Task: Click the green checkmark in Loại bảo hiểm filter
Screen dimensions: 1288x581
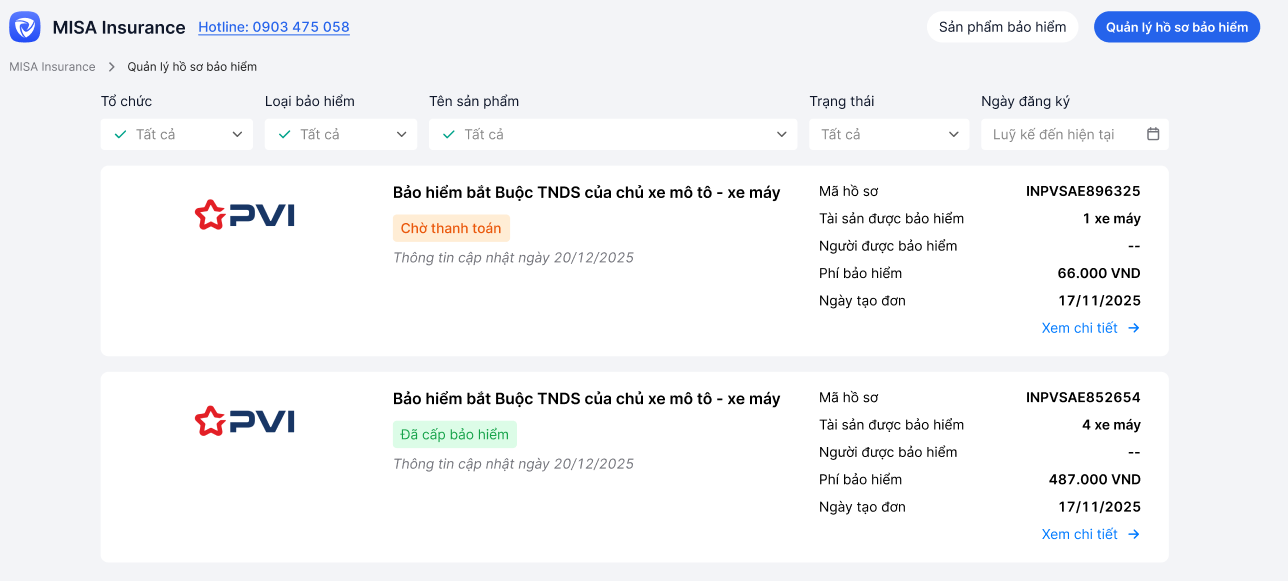Action: point(285,133)
